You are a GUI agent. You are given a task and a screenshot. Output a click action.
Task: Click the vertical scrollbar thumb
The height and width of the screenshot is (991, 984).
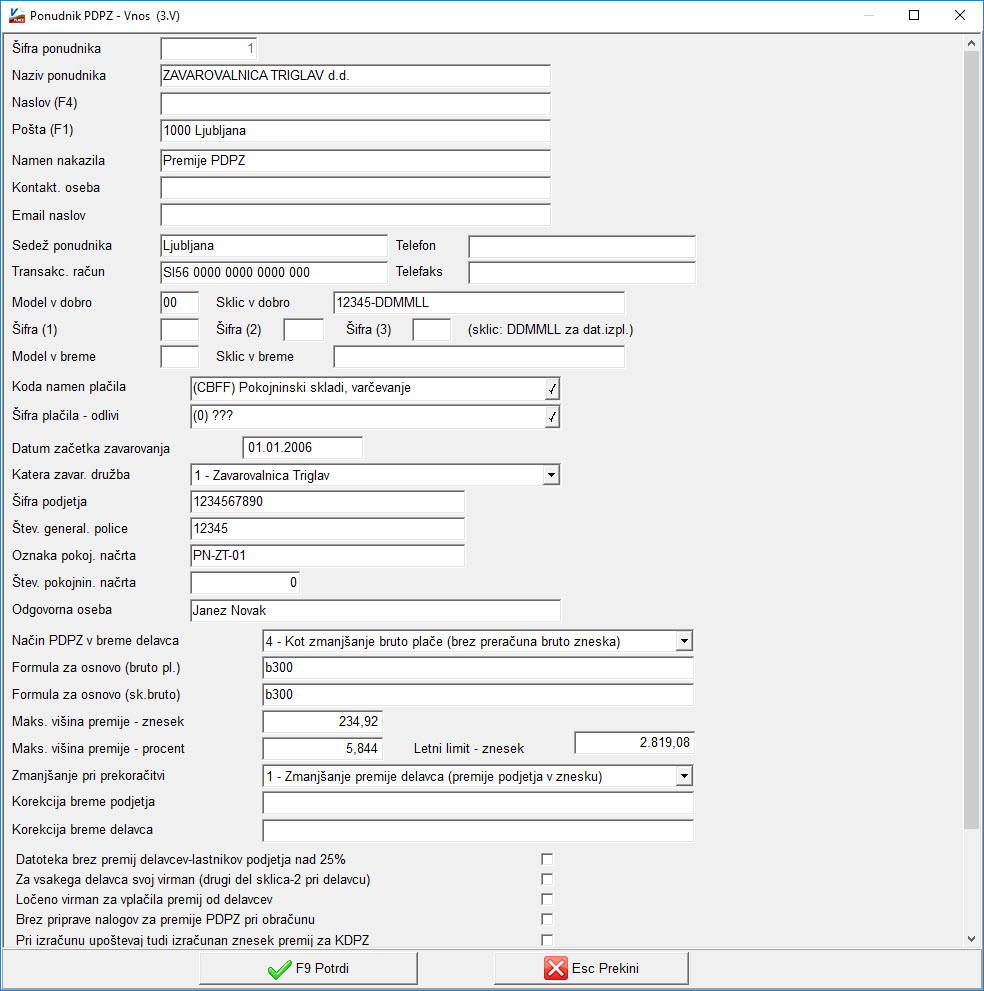click(971, 440)
